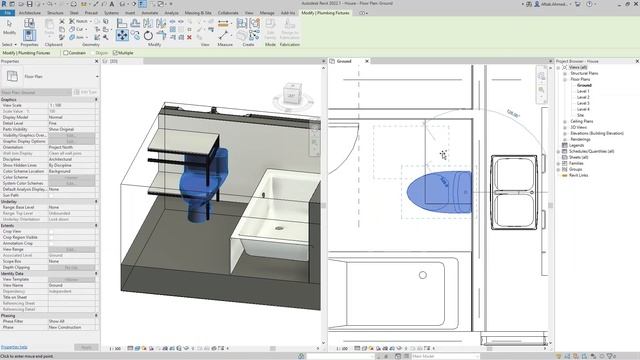Click the red Delete X icon

pos(189,37)
